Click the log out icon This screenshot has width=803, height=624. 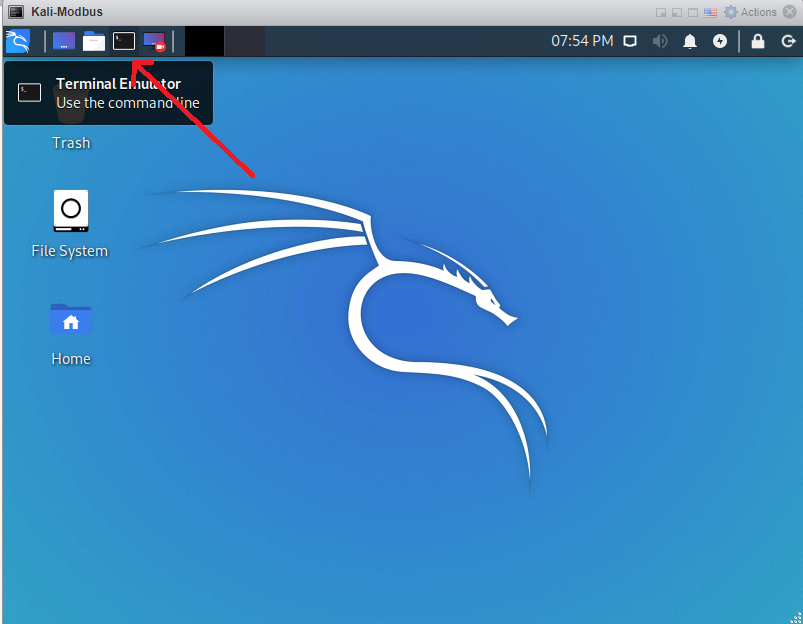tap(785, 41)
